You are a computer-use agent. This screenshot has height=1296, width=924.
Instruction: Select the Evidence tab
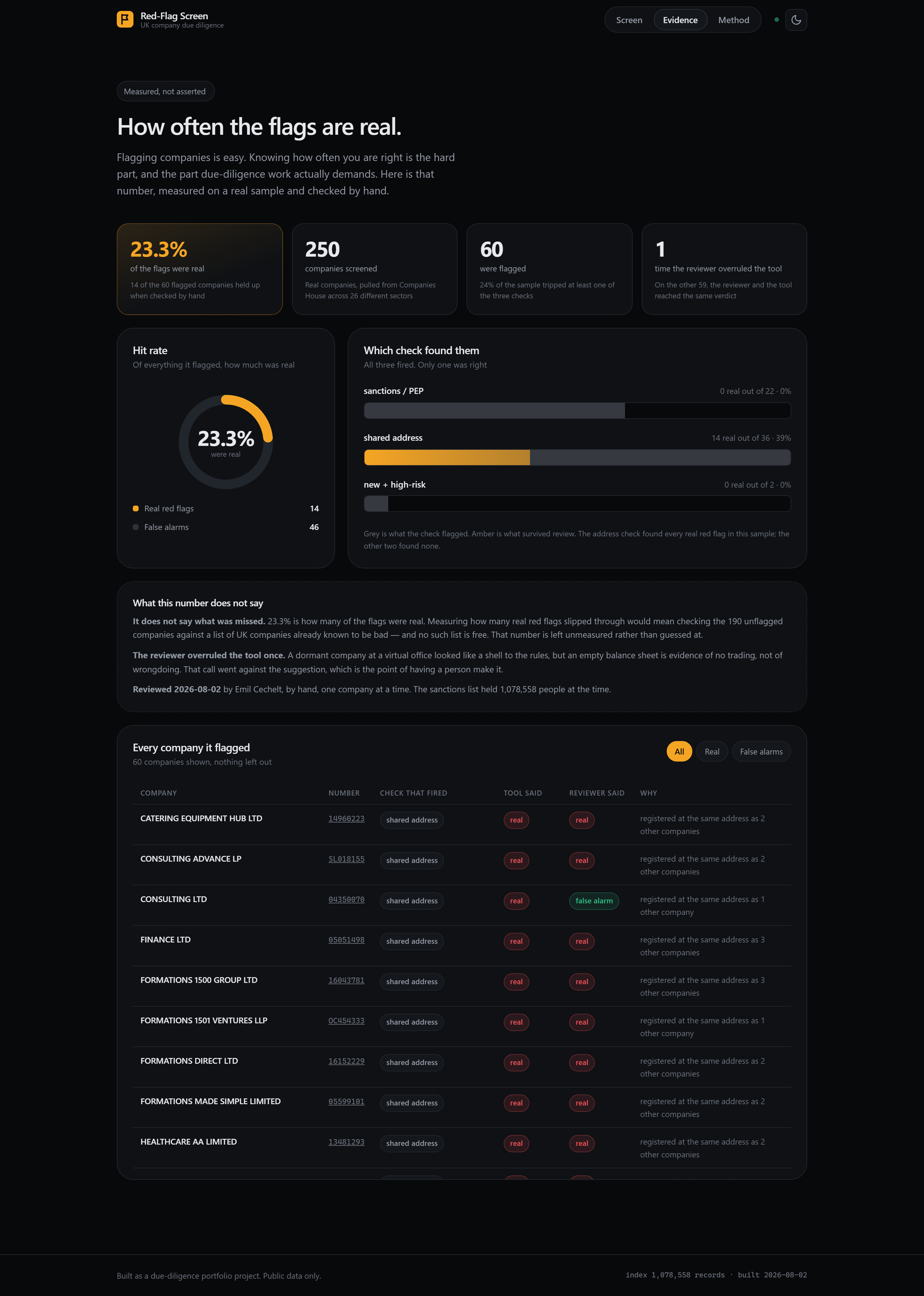coord(680,20)
